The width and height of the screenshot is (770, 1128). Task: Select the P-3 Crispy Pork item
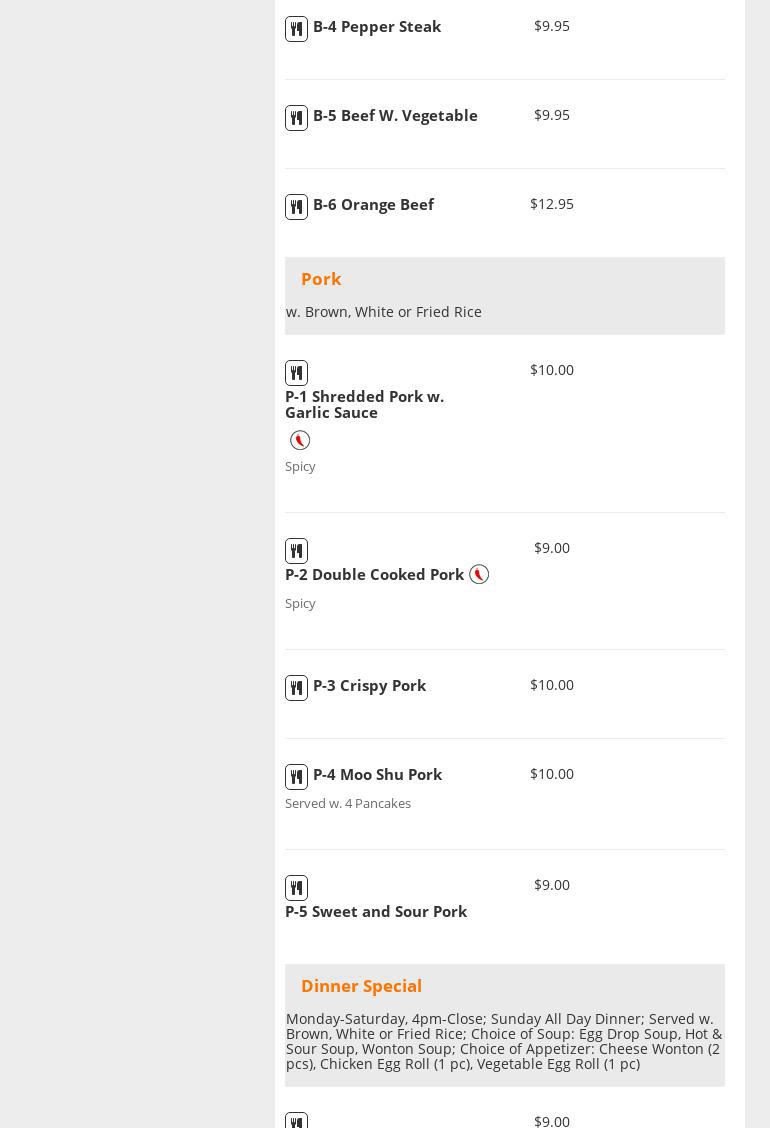pyautogui.click(x=369, y=685)
